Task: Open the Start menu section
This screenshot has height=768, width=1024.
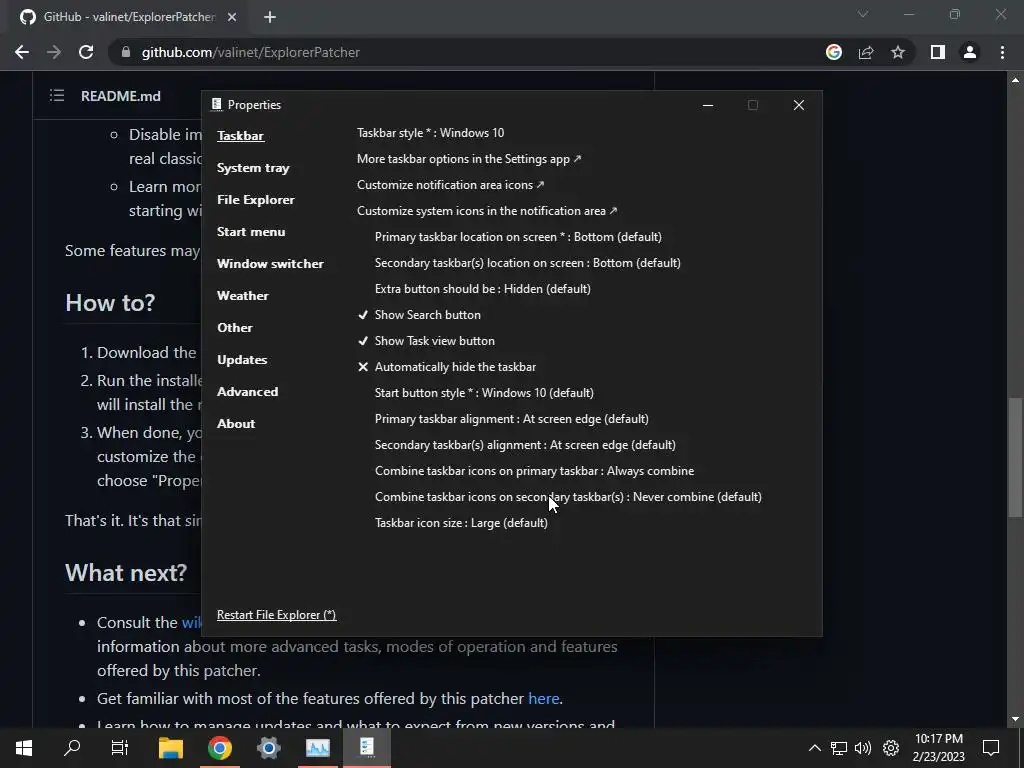Action: [251, 232]
